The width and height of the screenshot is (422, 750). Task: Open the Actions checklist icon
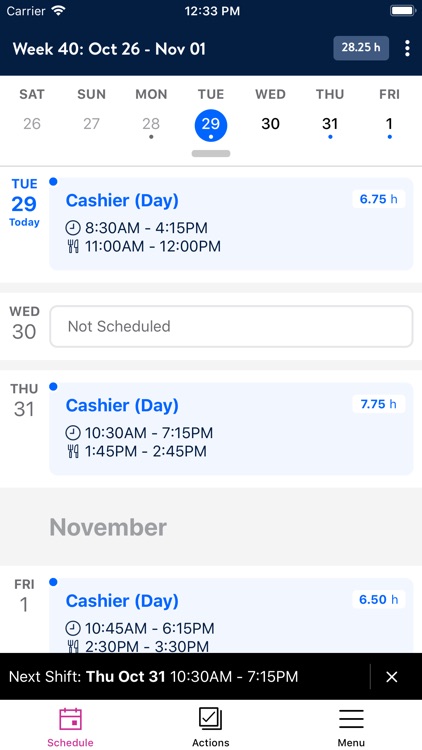pos(211,719)
